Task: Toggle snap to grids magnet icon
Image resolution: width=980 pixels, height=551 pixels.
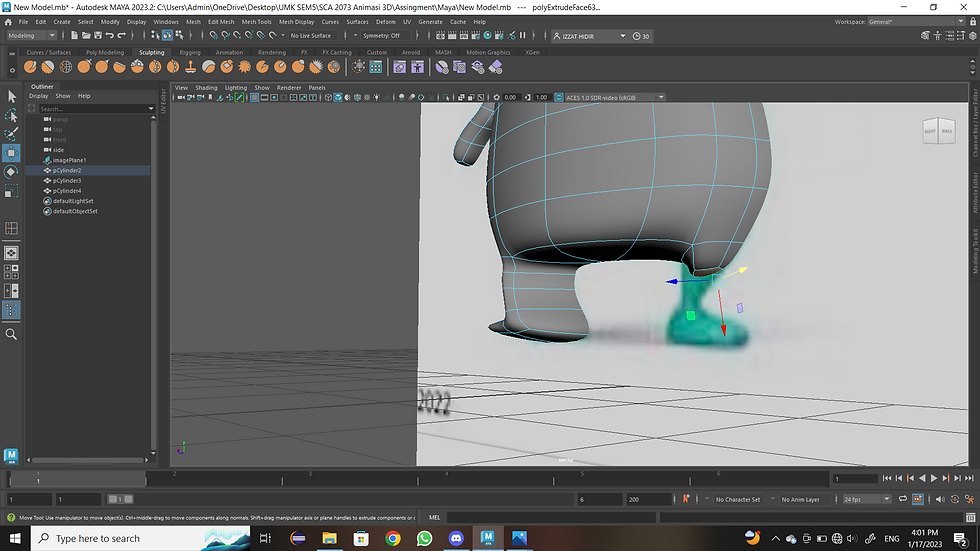Action: tap(214, 36)
